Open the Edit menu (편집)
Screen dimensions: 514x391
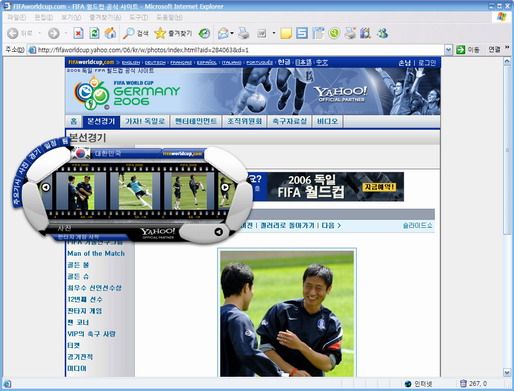point(44,17)
